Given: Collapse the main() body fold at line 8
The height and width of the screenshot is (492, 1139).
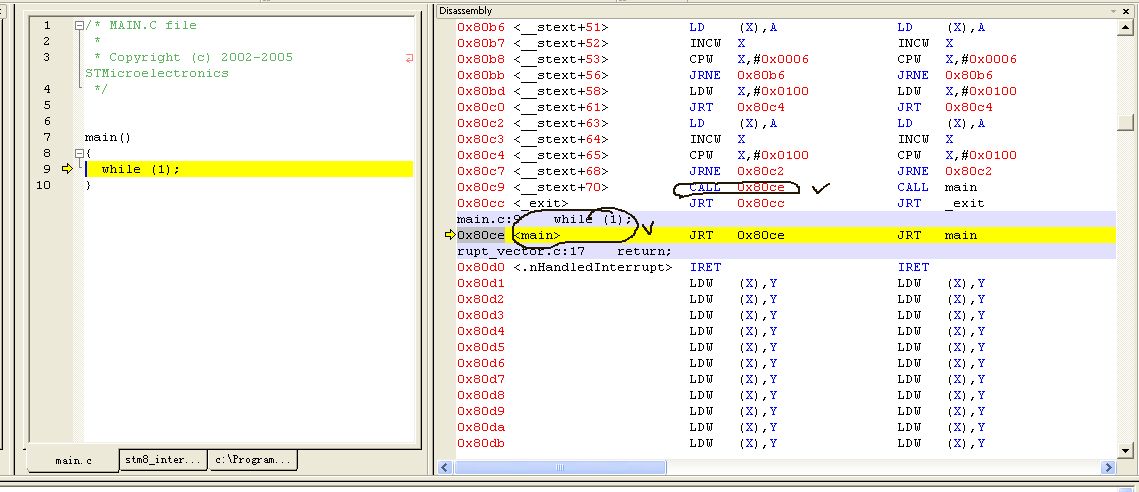Looking at the screenshot, I should click(79, 153).
